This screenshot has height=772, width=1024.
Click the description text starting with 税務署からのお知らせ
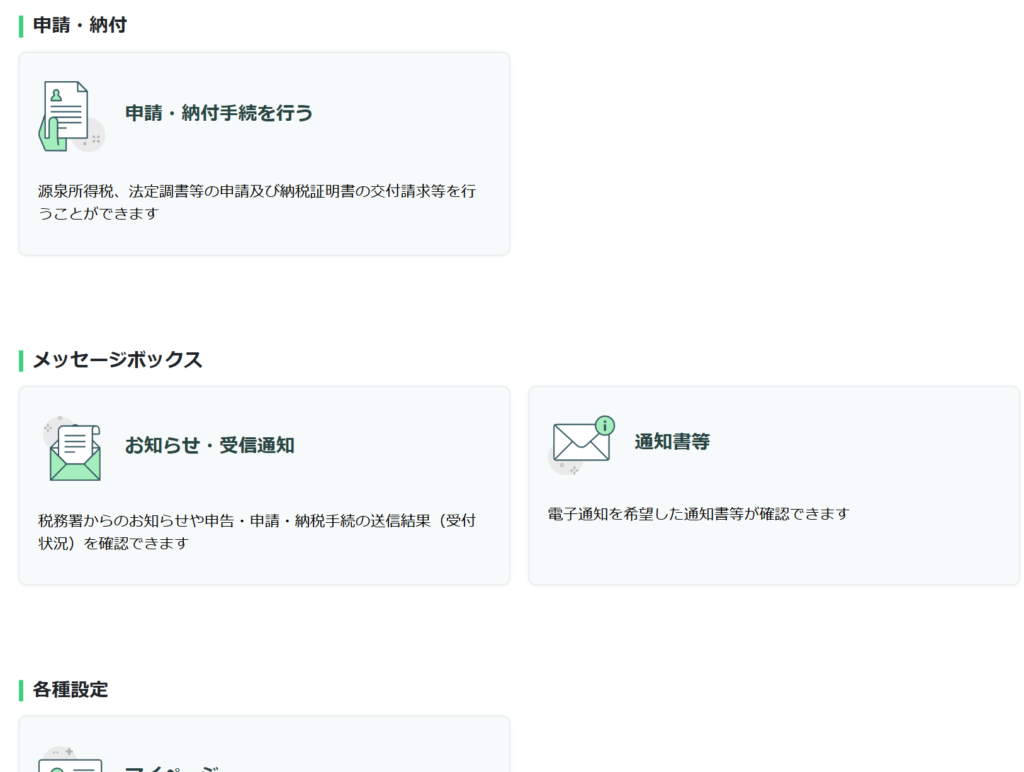pos(256,532)
